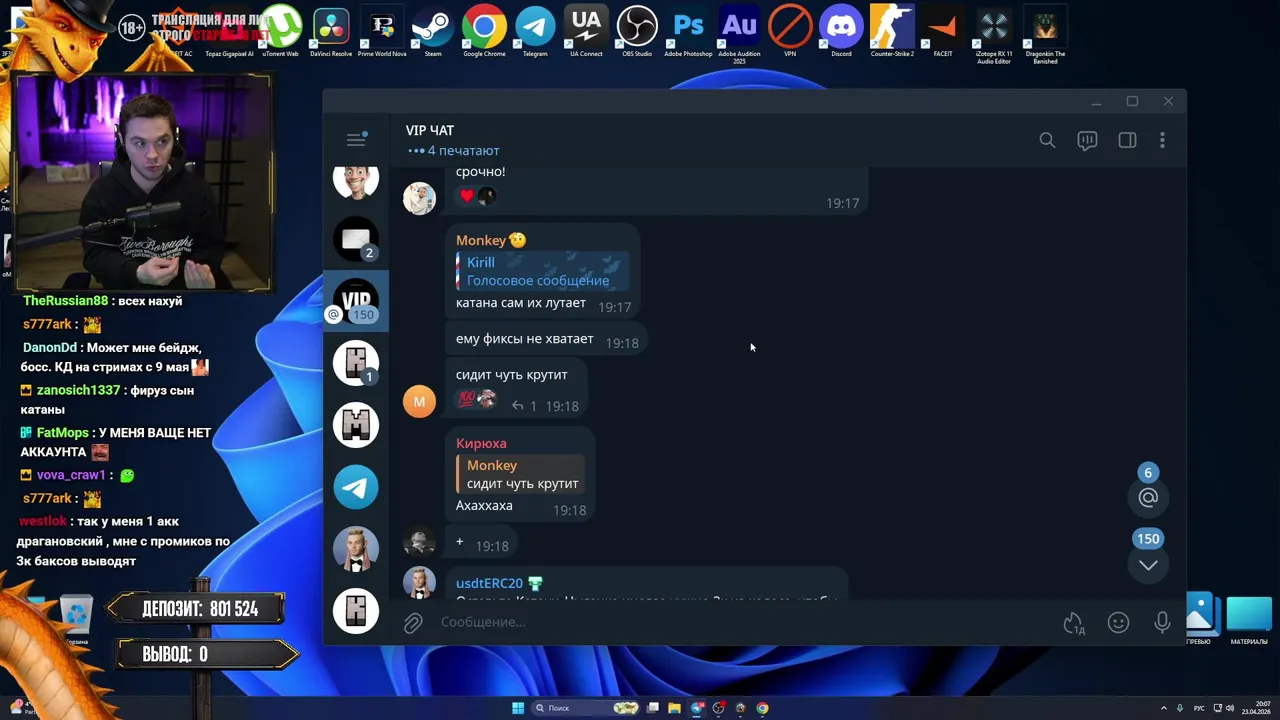Open the emoji picker smiley icon
The height and width of the screenshot is (720, 1280).
point(1118,623)
